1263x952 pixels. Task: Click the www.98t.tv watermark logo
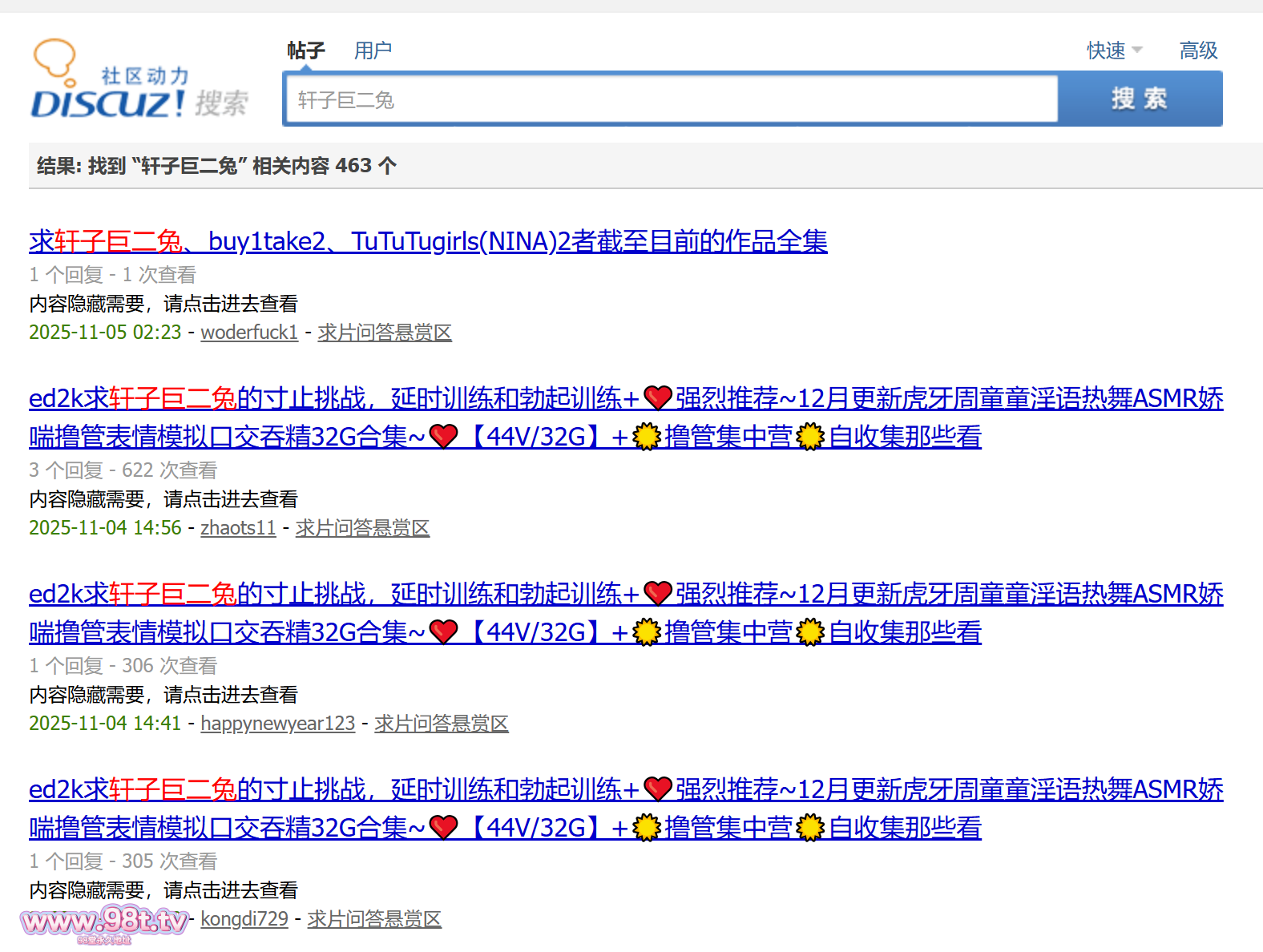pyautogui.click(x=104, y=923)
